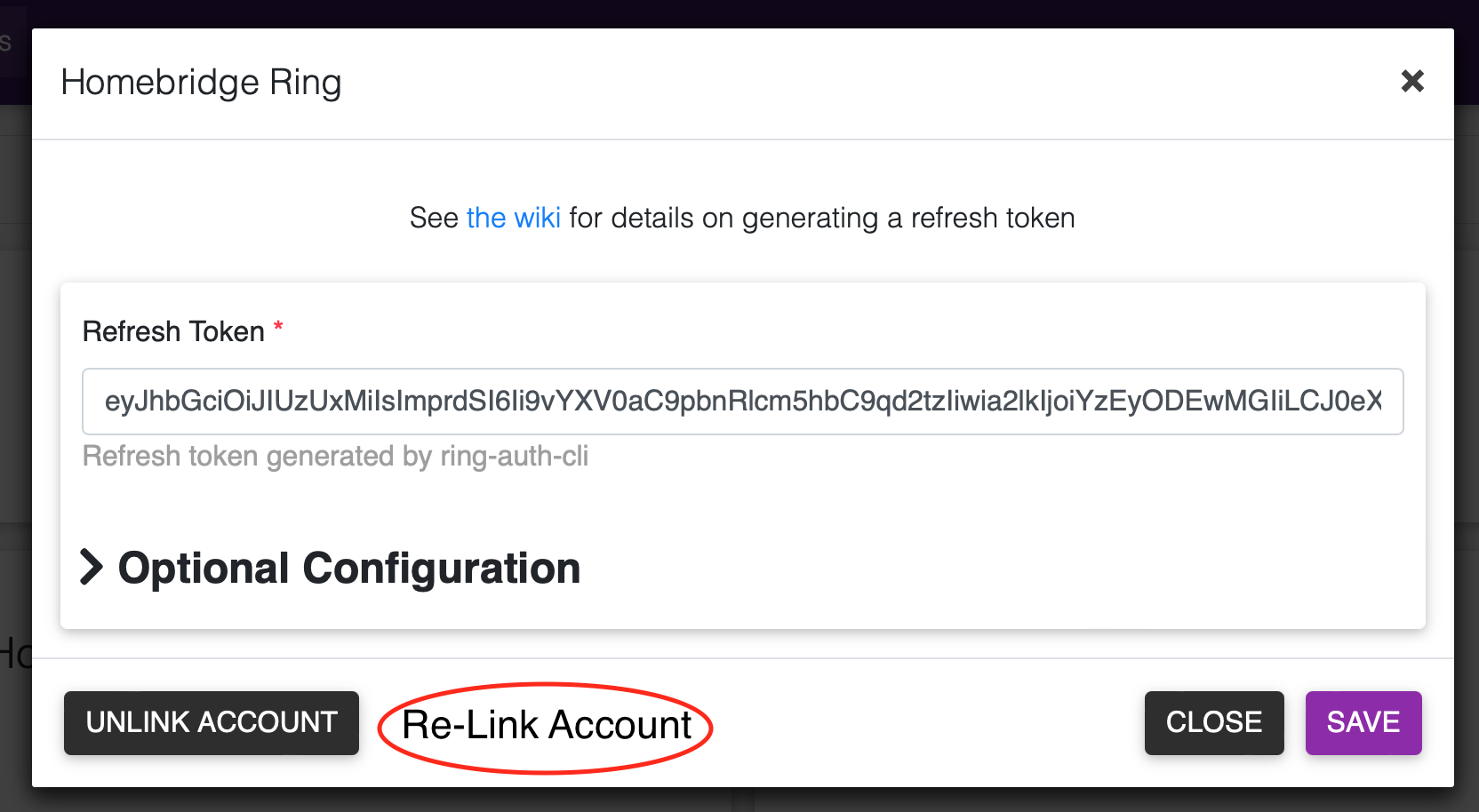Open the Optional Configuration disclosure arrow
This screenshot has width=1479, height=812.
[92, 569]
